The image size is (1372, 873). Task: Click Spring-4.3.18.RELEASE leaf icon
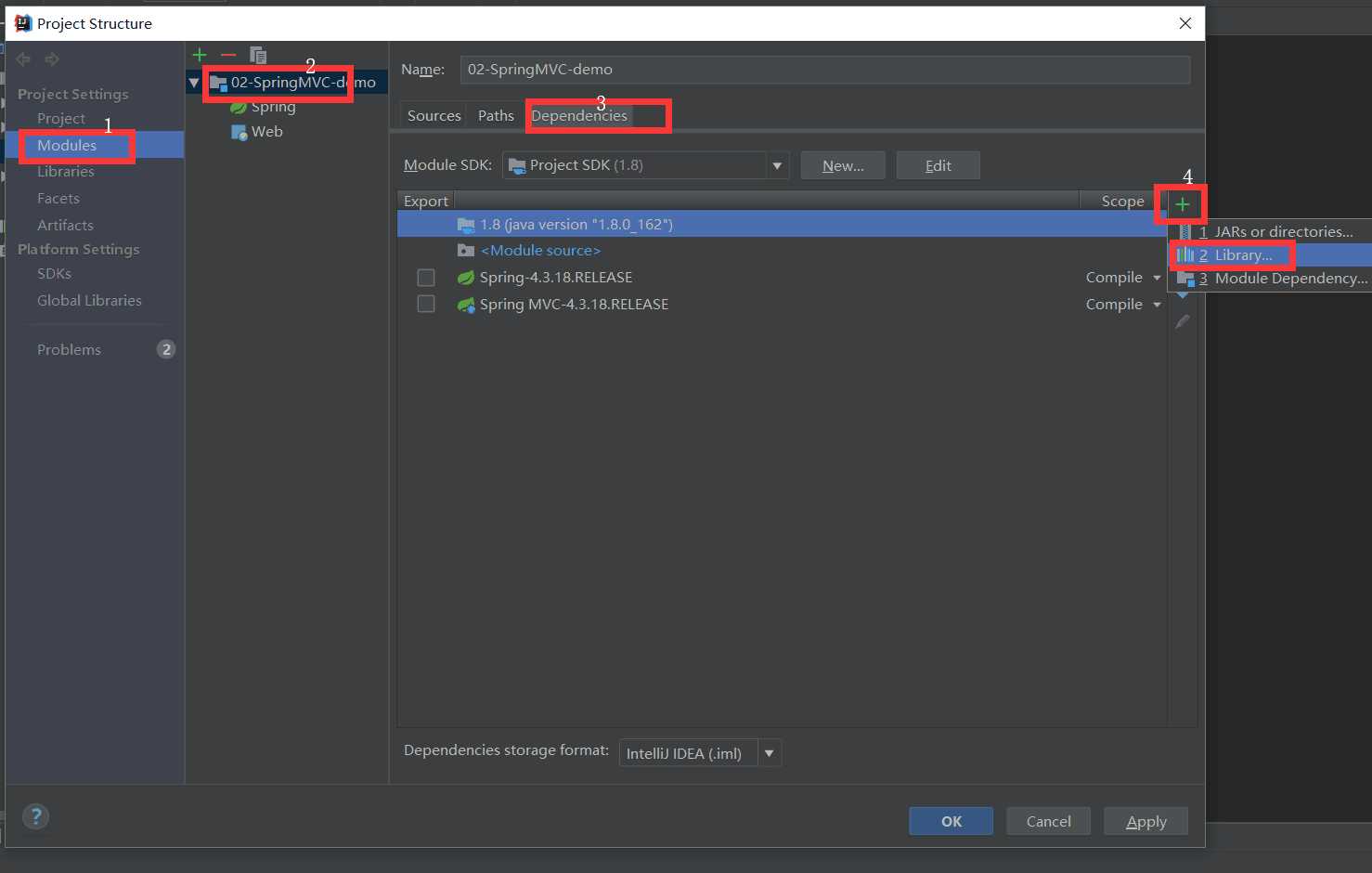(466, 278)
